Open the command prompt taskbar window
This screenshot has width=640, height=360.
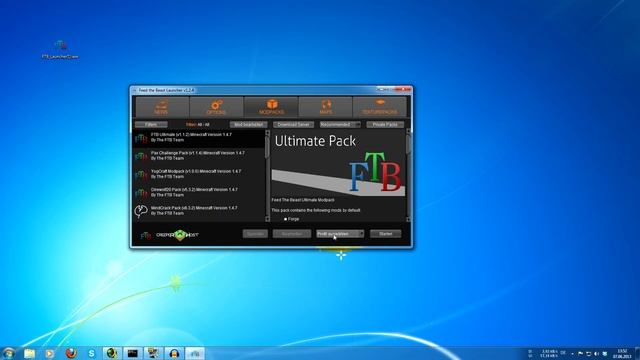pos(132,353)
